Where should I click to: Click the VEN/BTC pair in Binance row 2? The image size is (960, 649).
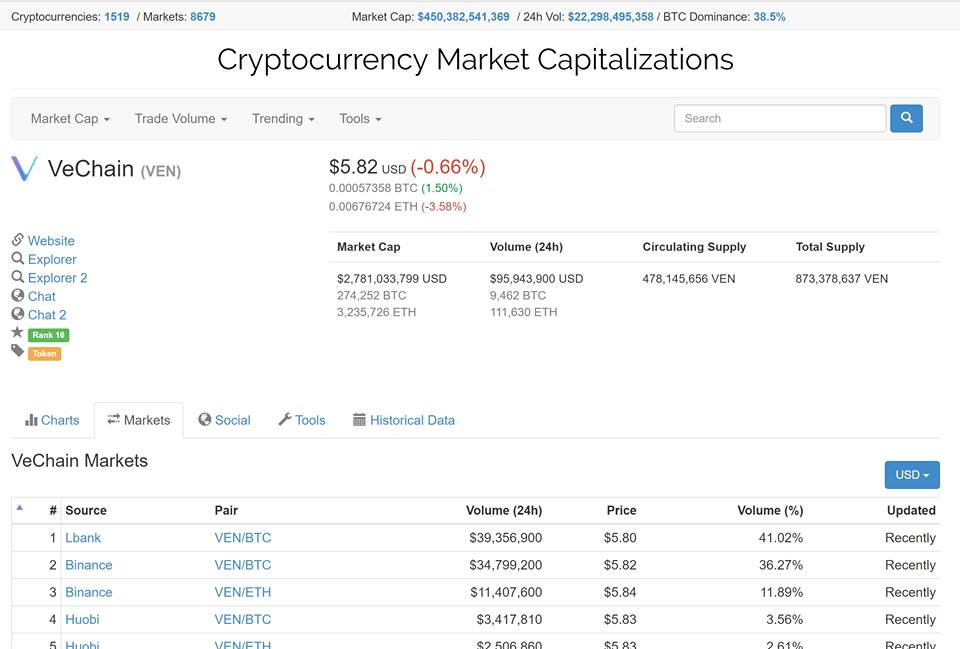click(x=242, y=565)
